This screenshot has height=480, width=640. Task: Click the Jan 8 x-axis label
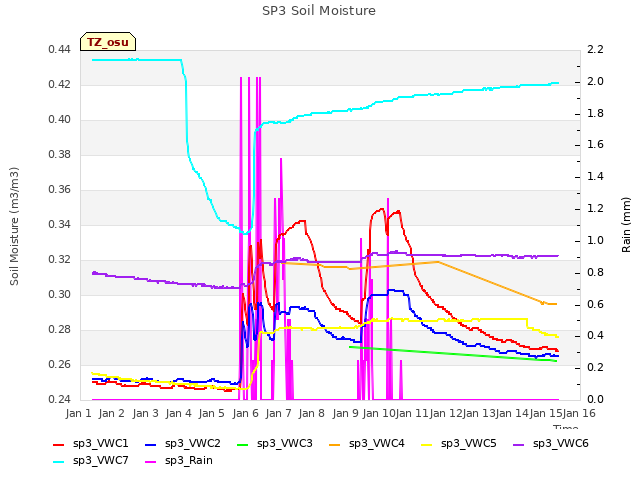point(311,413)
